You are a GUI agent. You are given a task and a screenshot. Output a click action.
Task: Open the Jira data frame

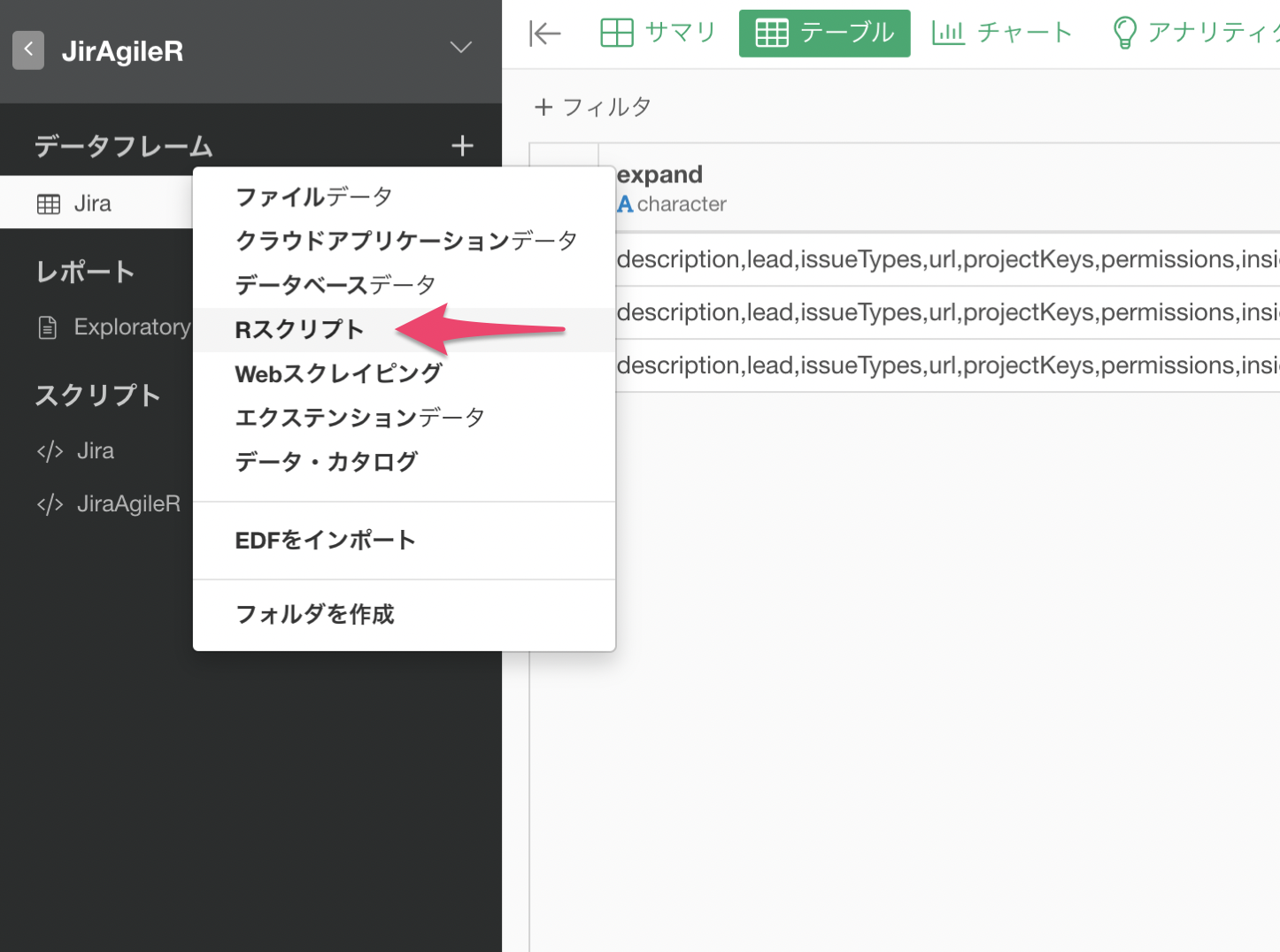tap(92, 203)
